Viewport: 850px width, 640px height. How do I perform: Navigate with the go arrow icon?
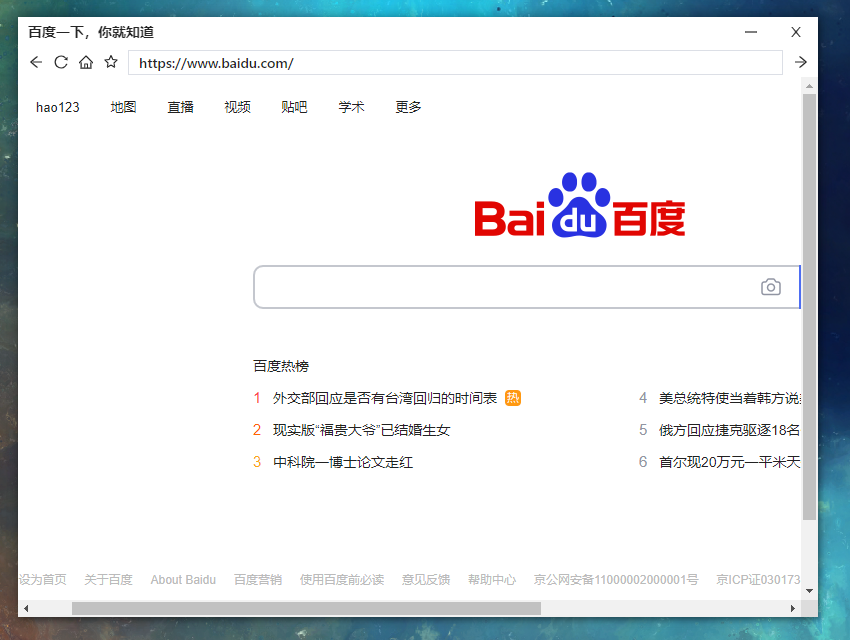(x=801, y=62)
